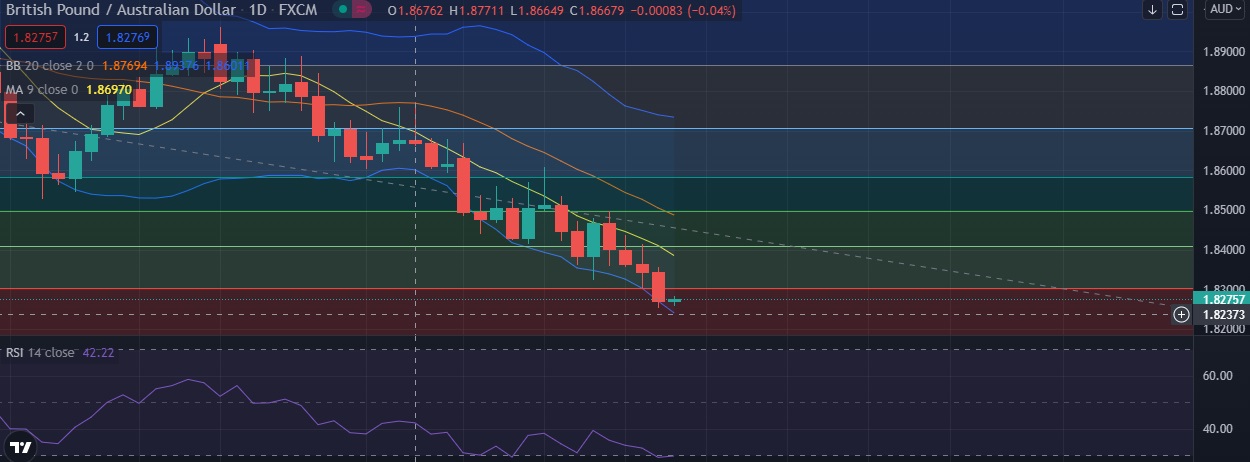
Task: Click the 1.88000 price axis label
Action: [1223, 91]
